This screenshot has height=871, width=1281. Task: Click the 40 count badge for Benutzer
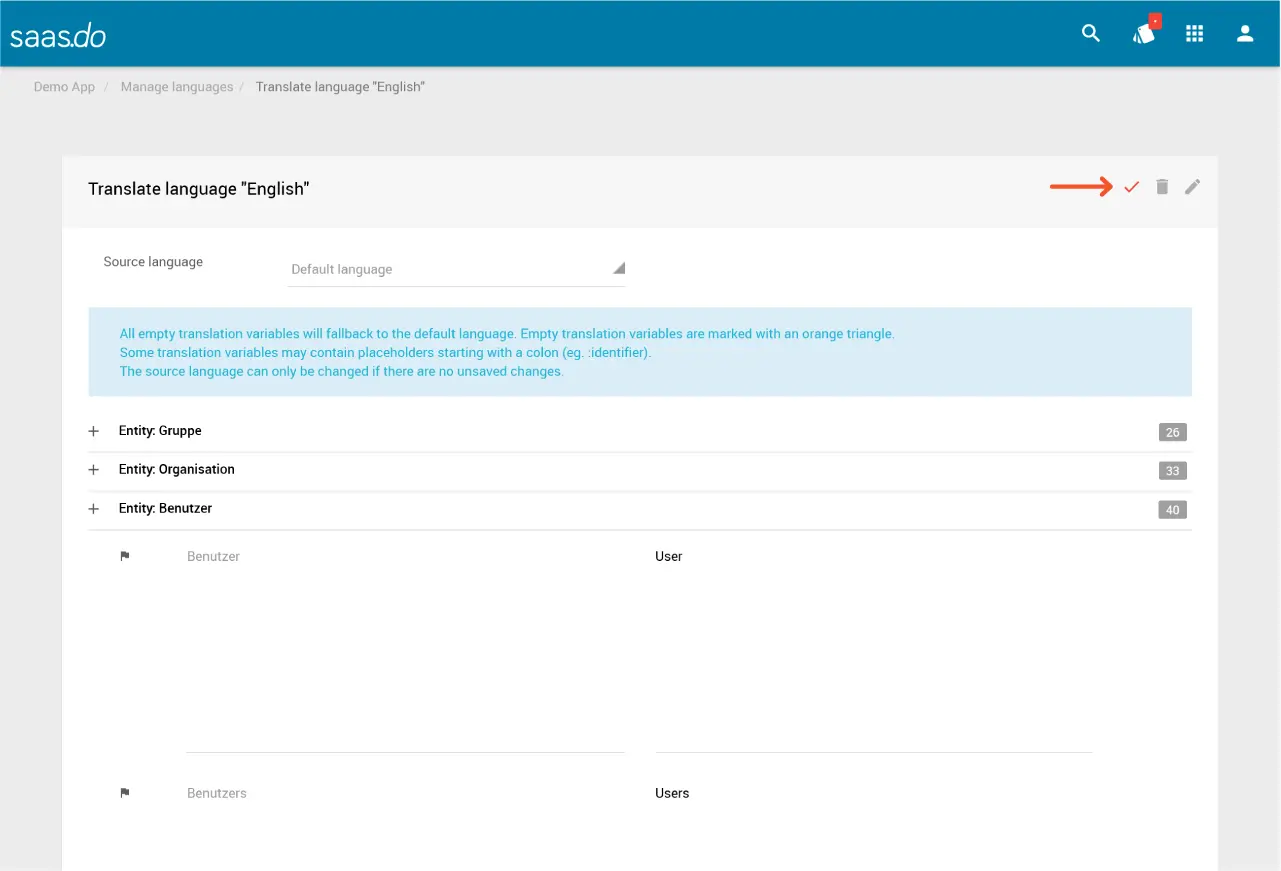tap(1172, 510)
